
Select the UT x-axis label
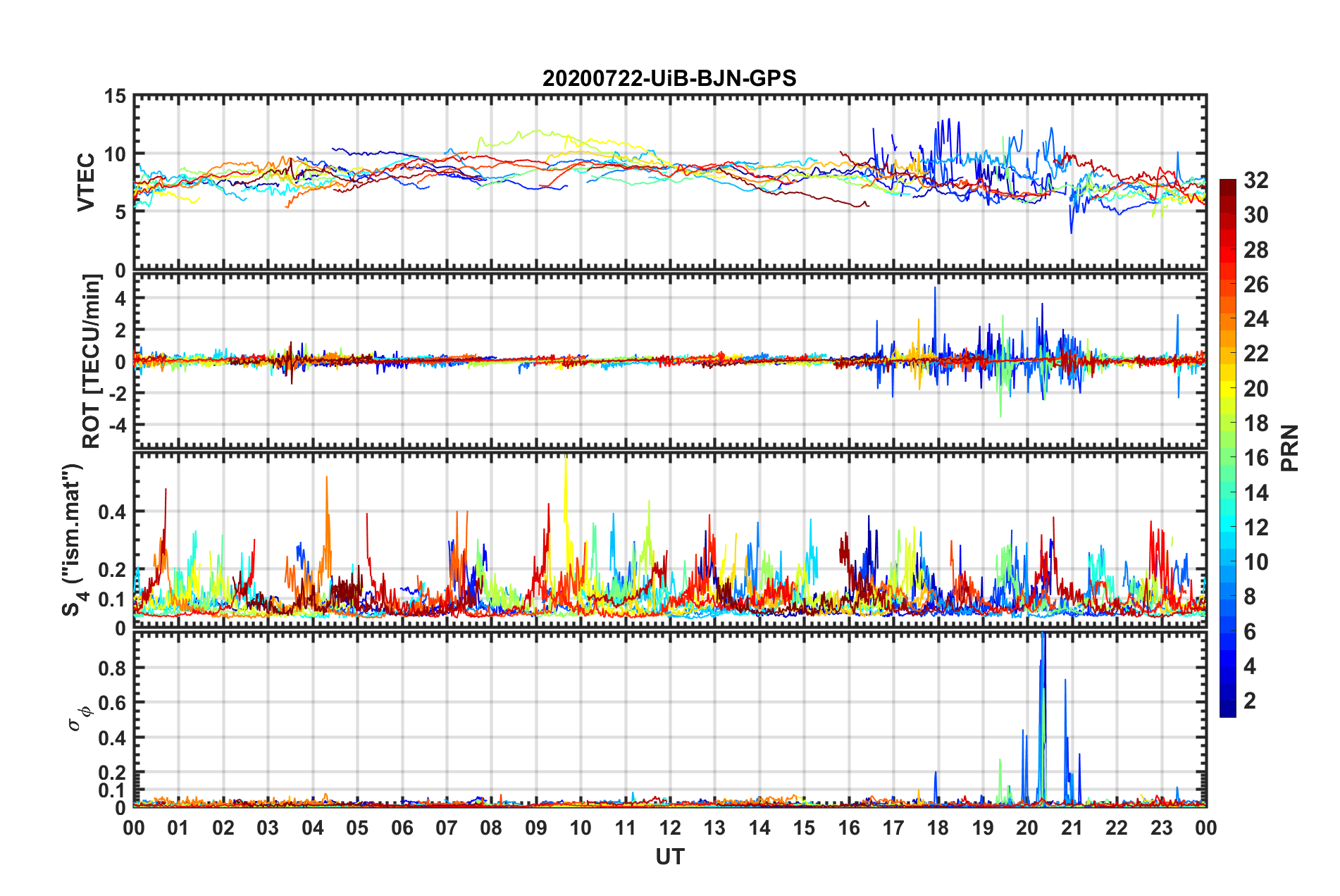tap(670, 857)
